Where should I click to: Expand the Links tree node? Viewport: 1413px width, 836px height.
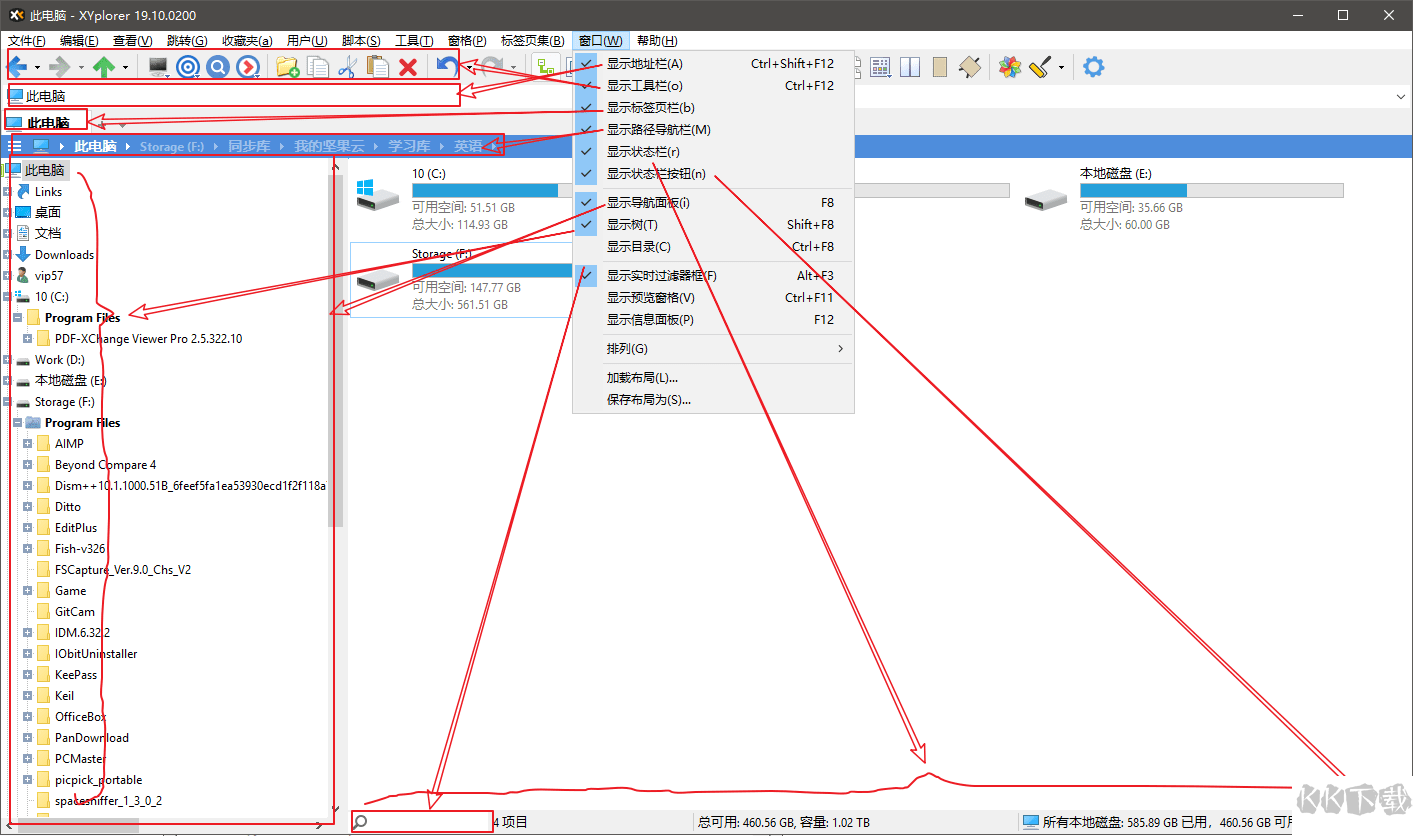coord(7,191)
